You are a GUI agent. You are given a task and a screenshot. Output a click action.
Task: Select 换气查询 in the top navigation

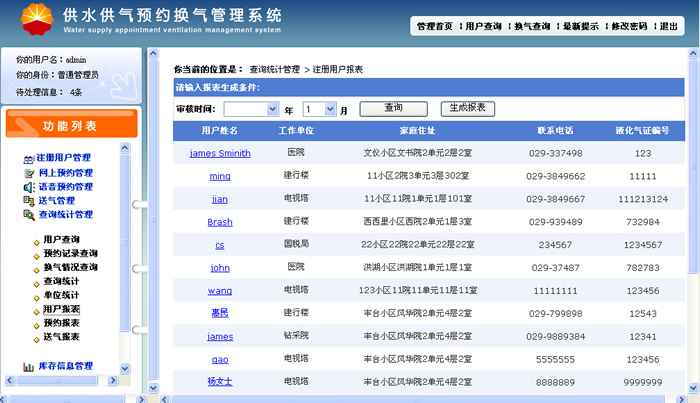(x=531, y=26)
